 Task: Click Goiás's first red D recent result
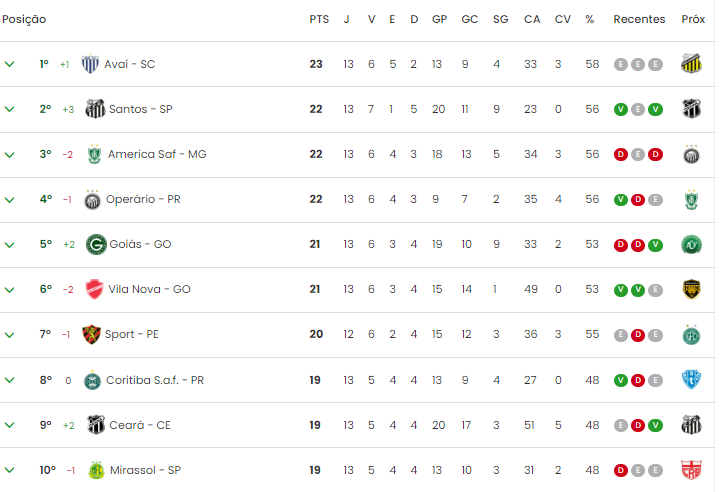621,245
